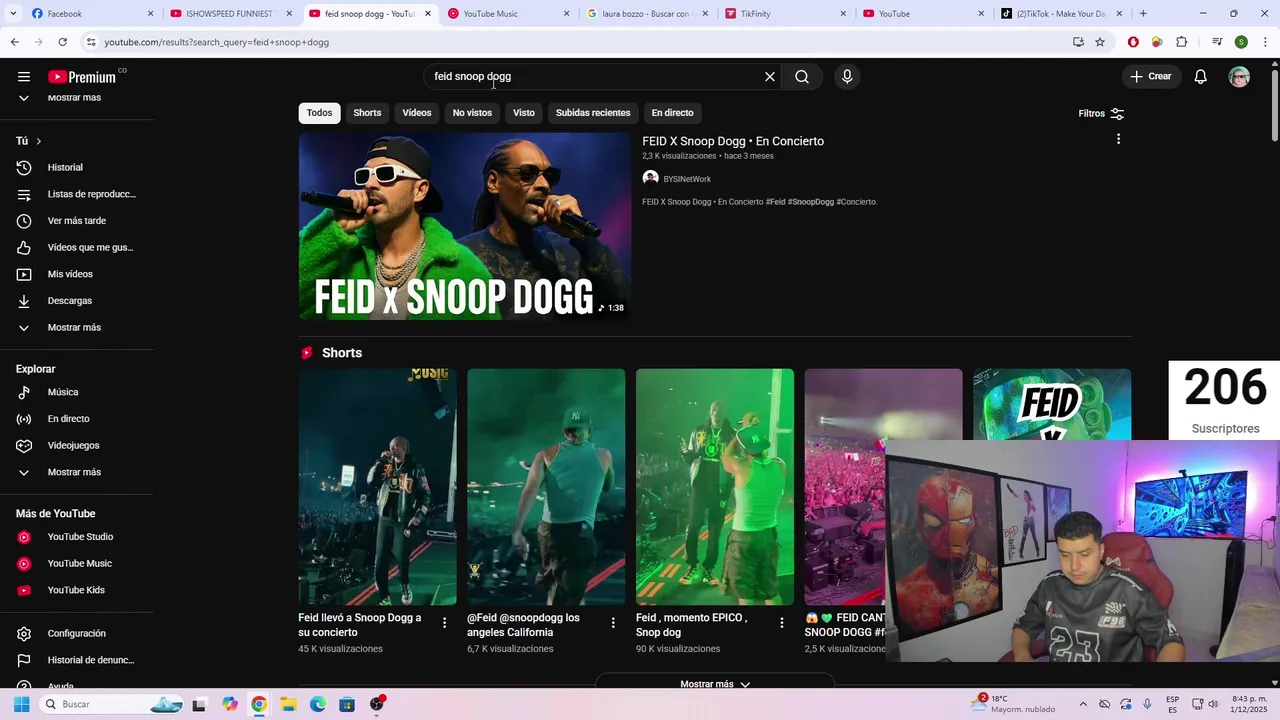
Task: Click the #SnoopDogg hashtag
Action: [x=811, y=202]
